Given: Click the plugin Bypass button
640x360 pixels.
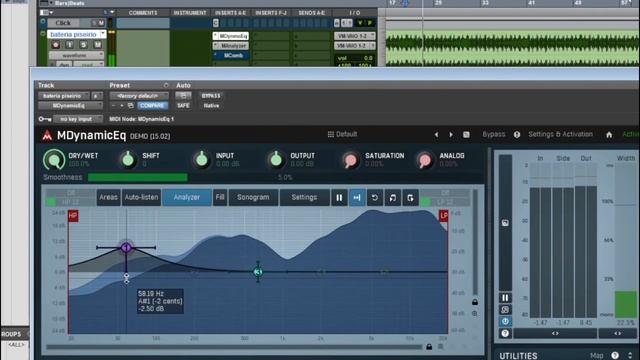Looking at the screenshot, I should [494, 134].
